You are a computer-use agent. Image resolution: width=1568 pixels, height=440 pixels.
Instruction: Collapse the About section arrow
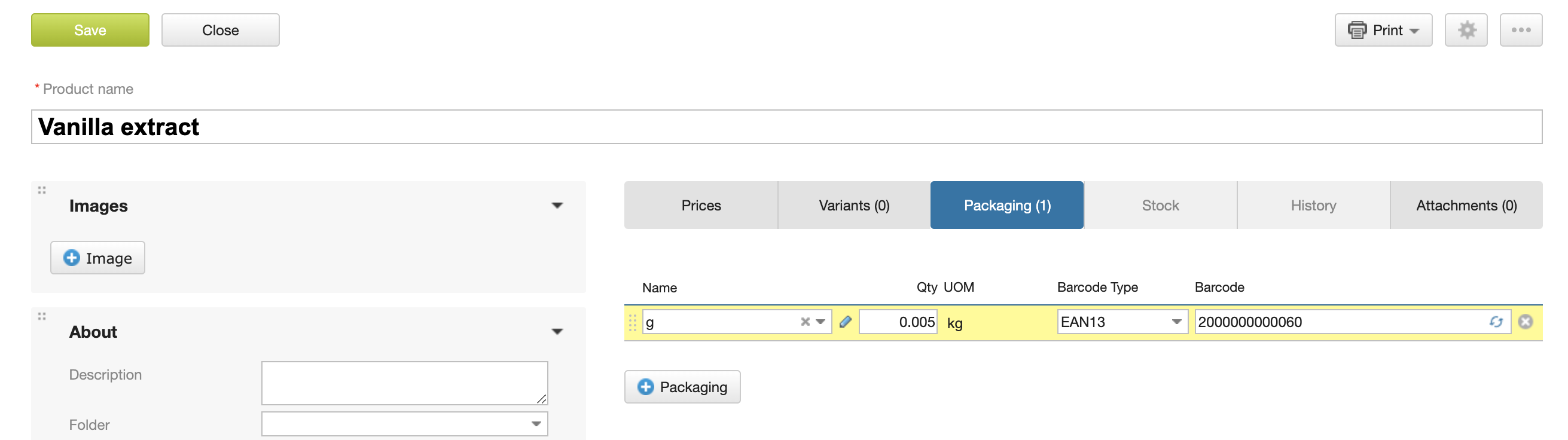(557, 332)
